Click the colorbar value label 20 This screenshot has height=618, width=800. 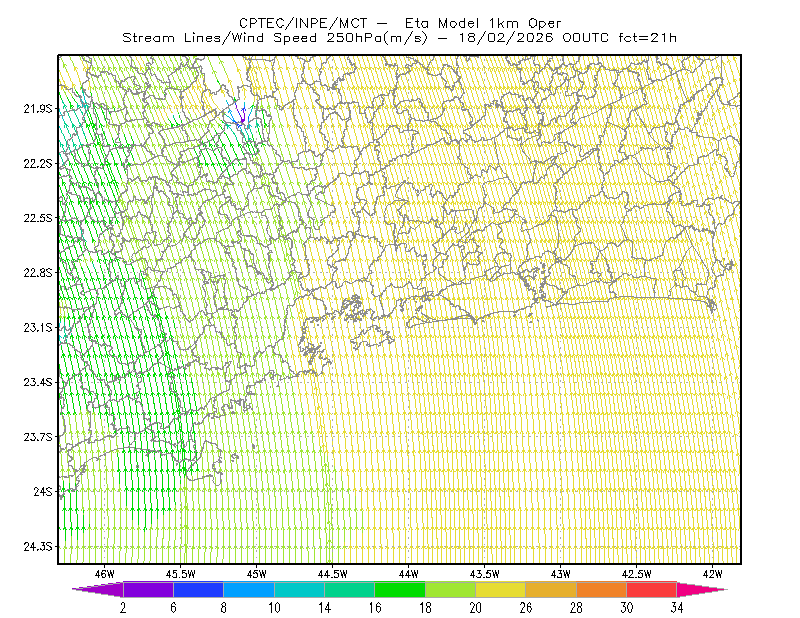(x=476, y=608)
